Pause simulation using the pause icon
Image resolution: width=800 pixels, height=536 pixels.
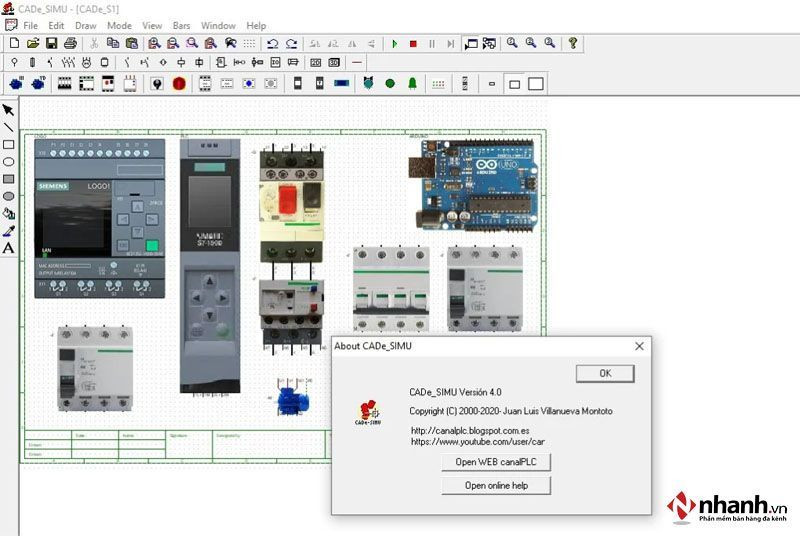[x=432, y=44]
